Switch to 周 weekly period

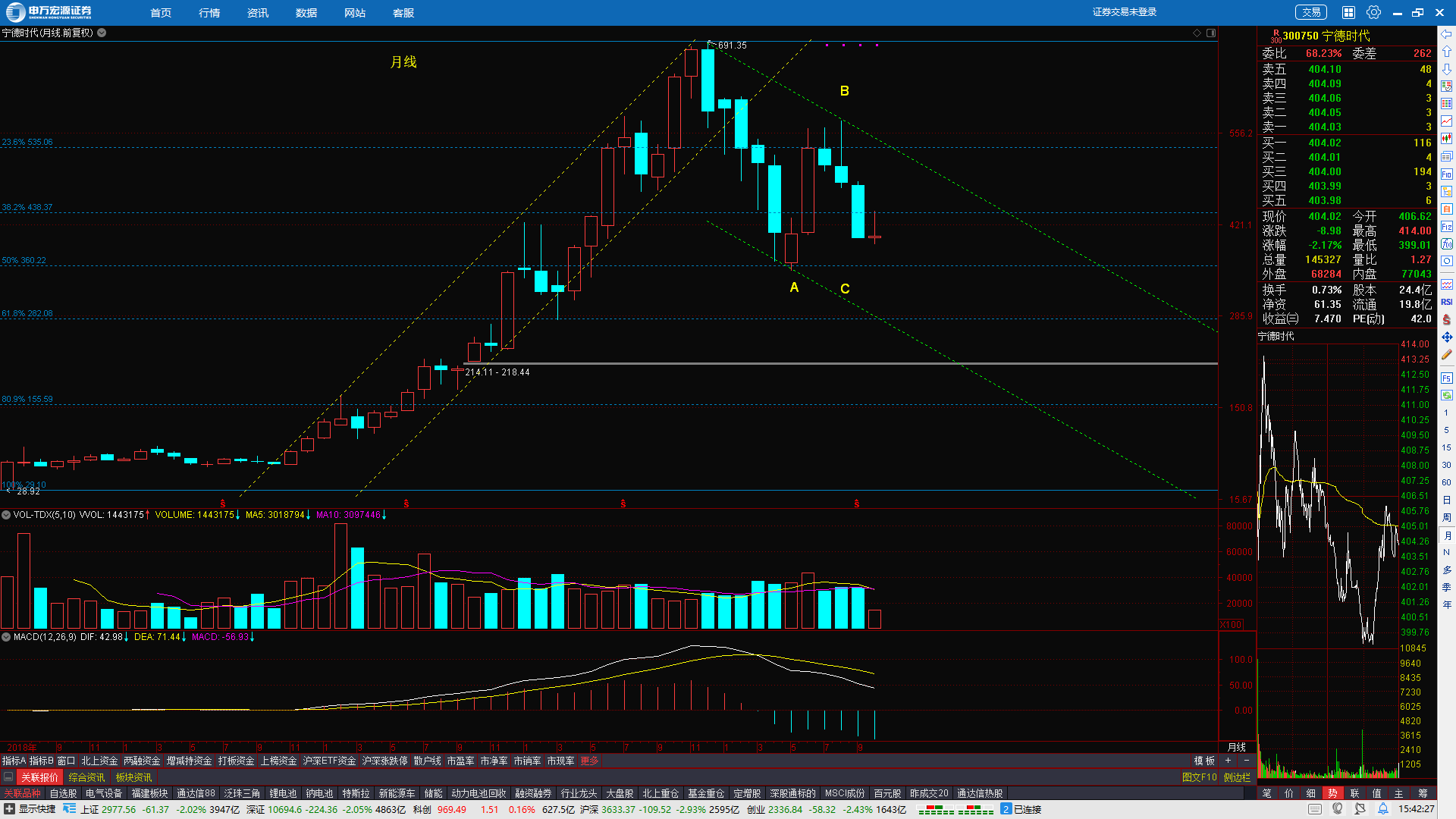point(1446,517)
